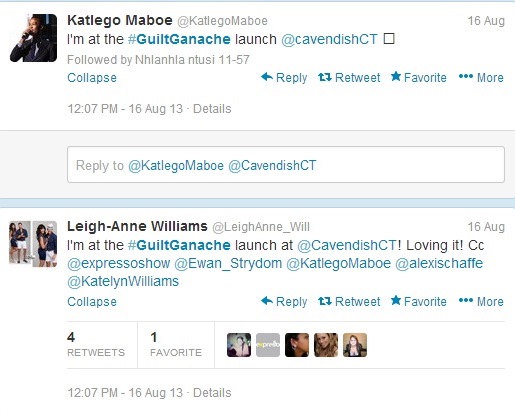This screenshot has height=413, width=515.
Task: Click Katlego Maboe's profile picture
Action: [x=33, y=38]
